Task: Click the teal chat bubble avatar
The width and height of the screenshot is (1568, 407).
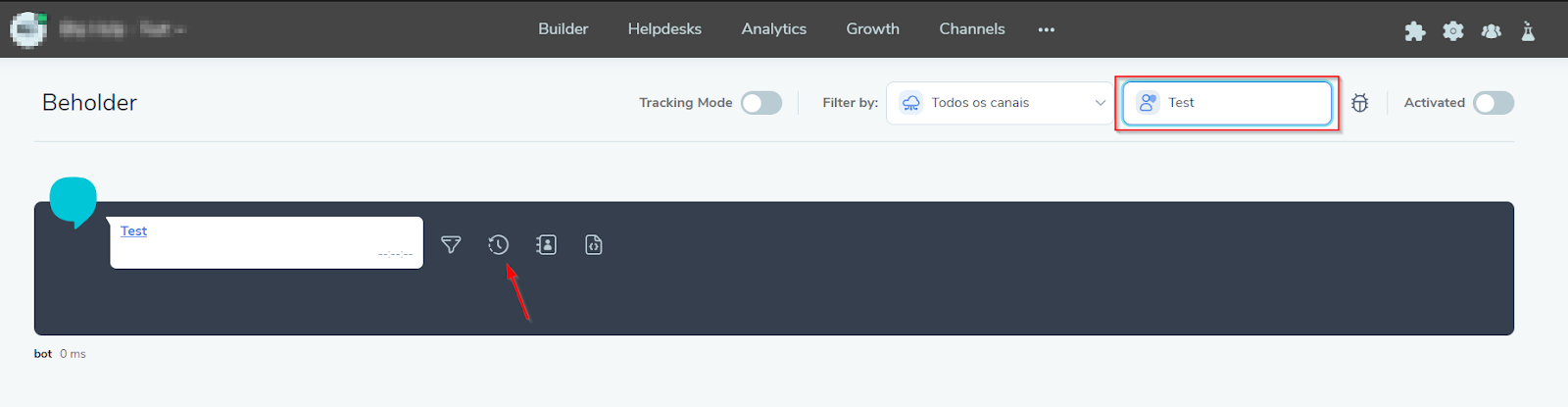Action: point(73,200)
